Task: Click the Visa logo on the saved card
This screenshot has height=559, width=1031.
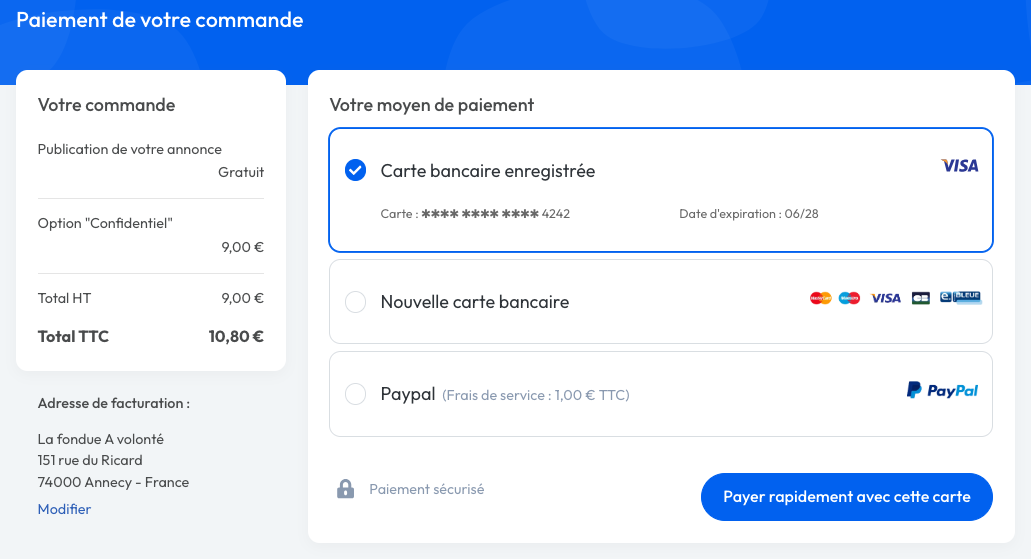Action: (x=960, y=166)
